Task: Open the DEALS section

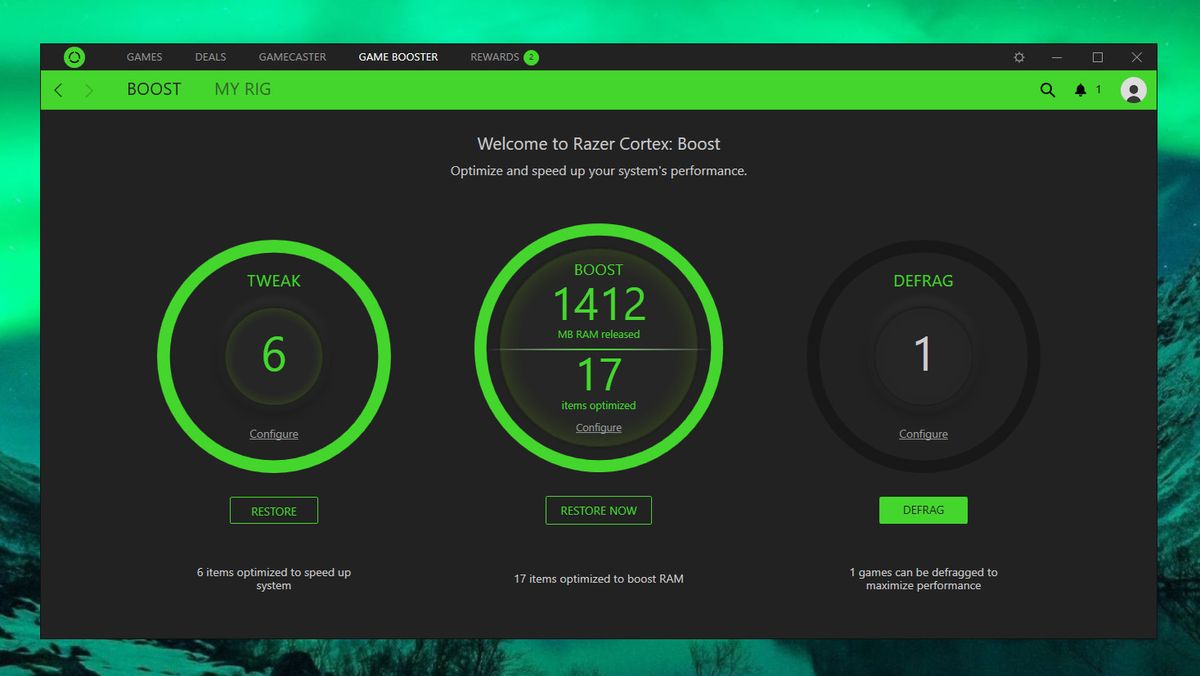Action: 210,57
